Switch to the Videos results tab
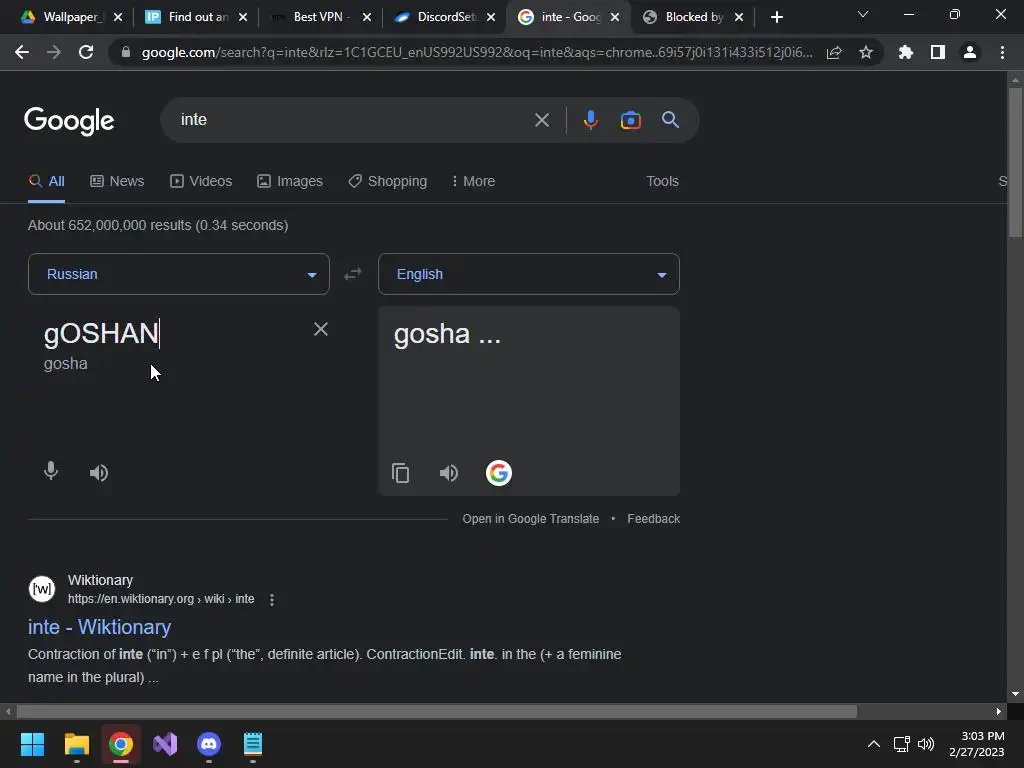Viewport: 1024px width, 768px height. point(201,181)
